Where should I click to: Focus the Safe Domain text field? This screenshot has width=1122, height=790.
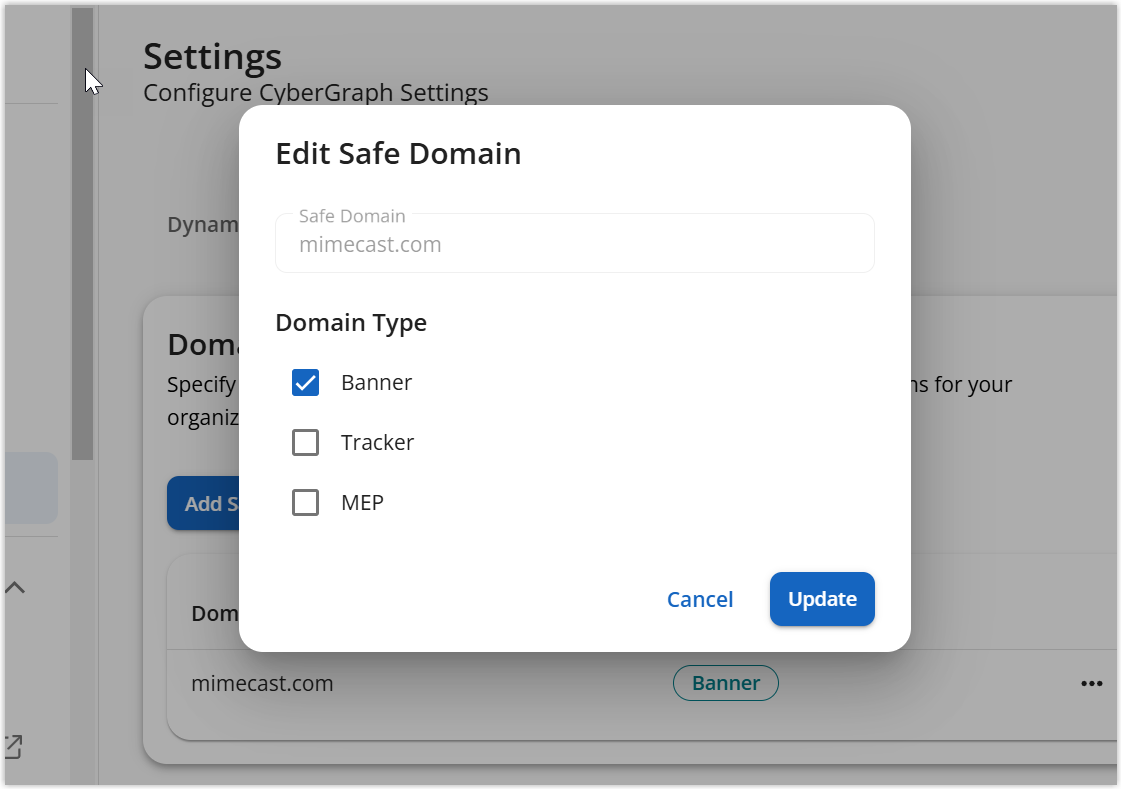[x=575, y=243]
